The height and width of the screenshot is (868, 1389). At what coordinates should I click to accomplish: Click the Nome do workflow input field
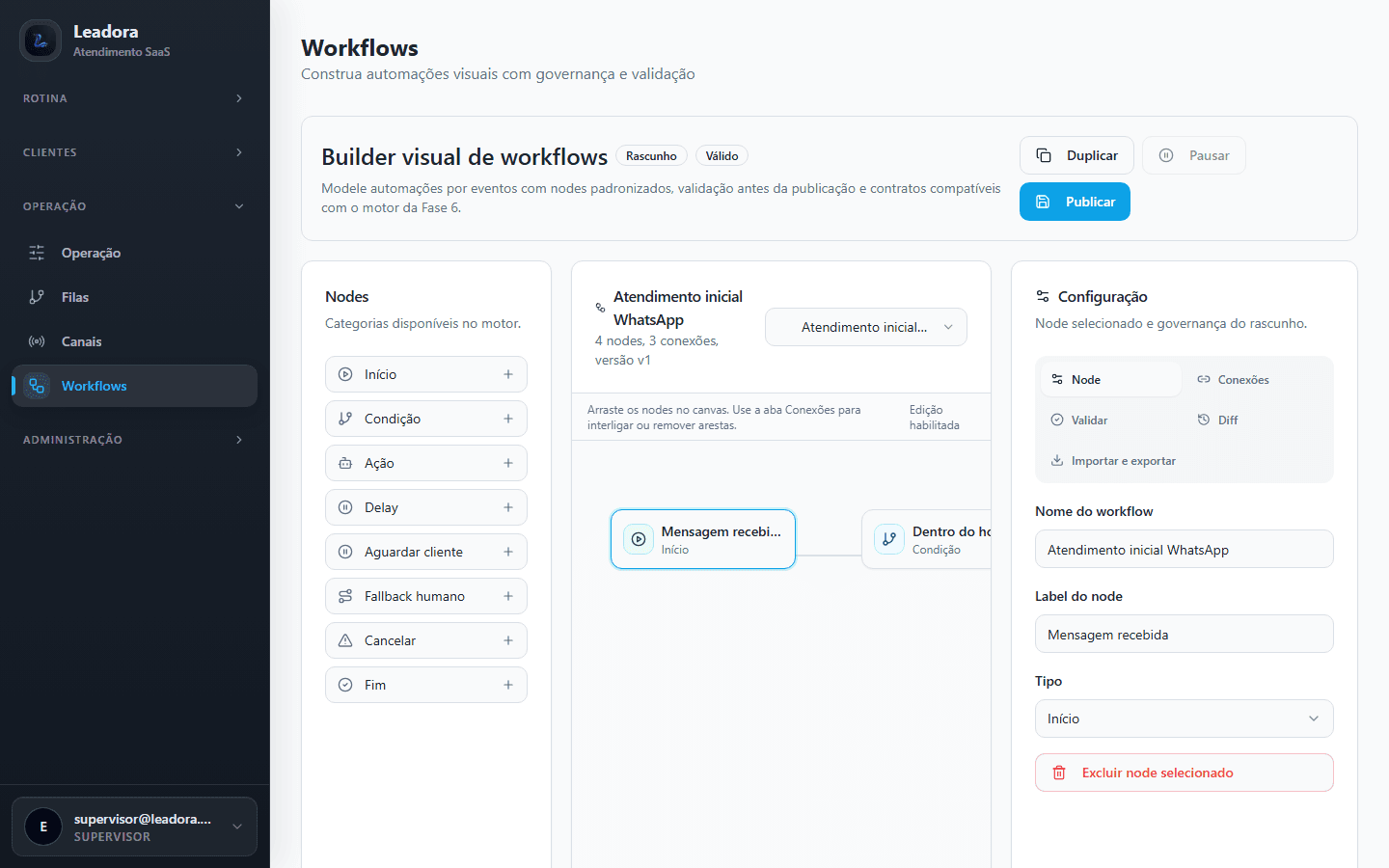[x=1185, y=549]
